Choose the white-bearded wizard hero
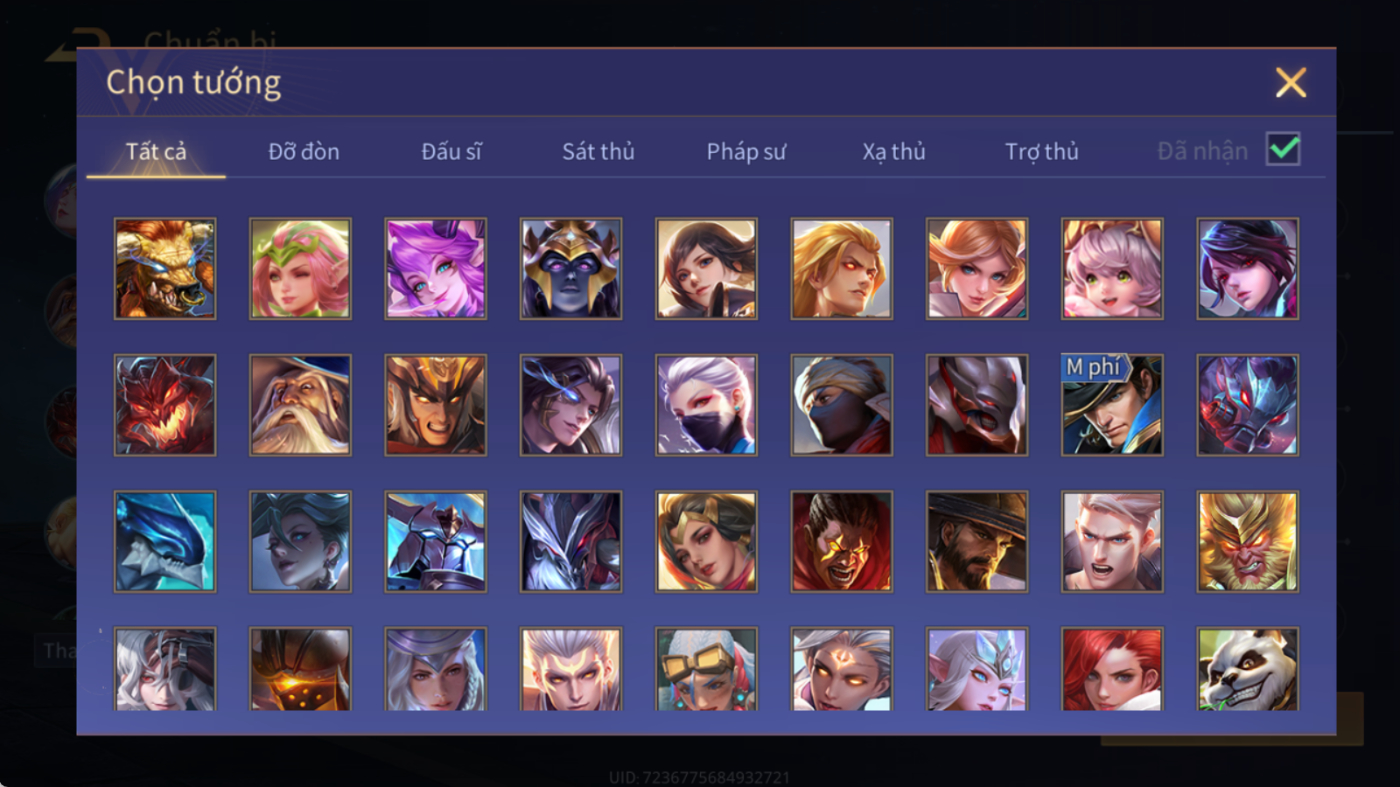This screenshot has width=1400, height=787. [300, 405]
